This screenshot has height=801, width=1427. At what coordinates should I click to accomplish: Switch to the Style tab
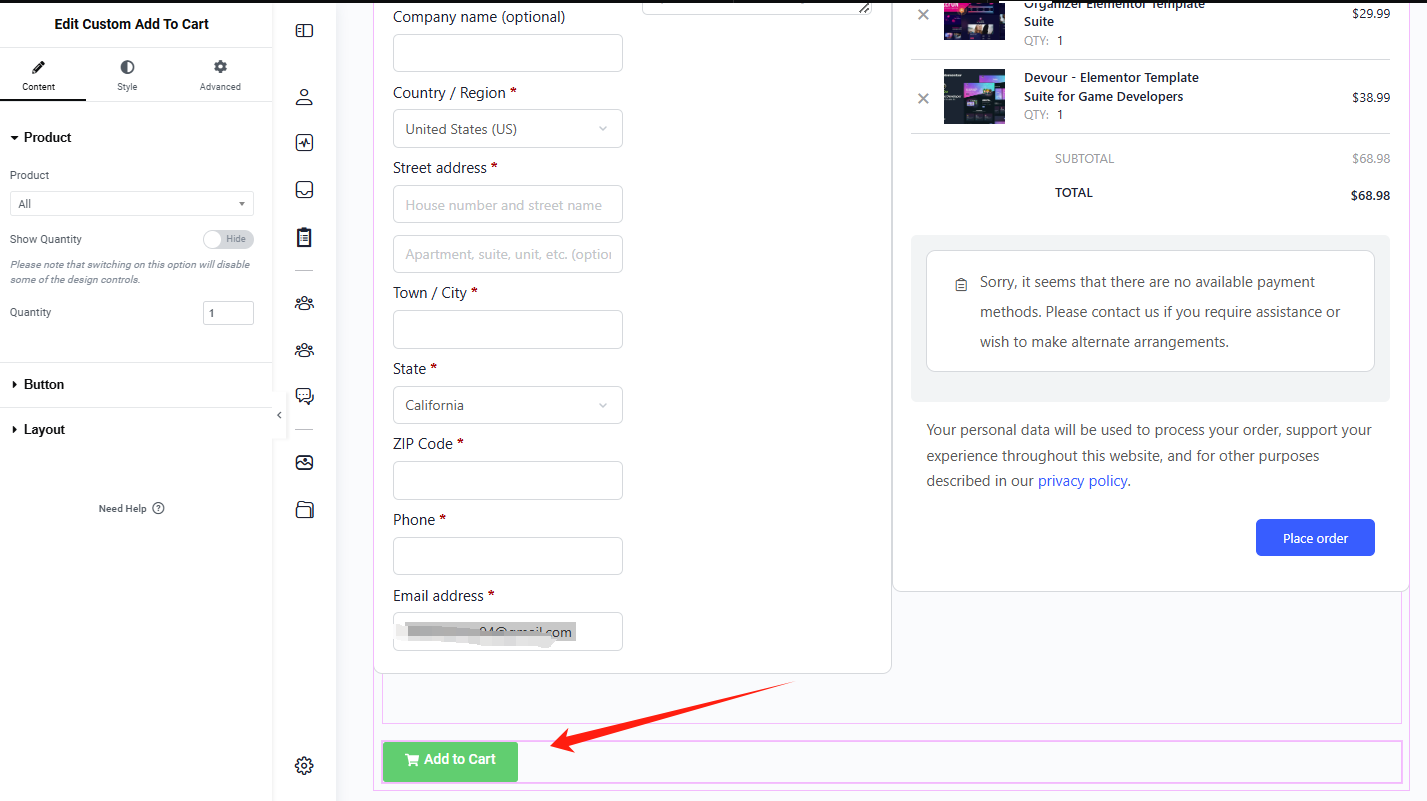point(126,74)
